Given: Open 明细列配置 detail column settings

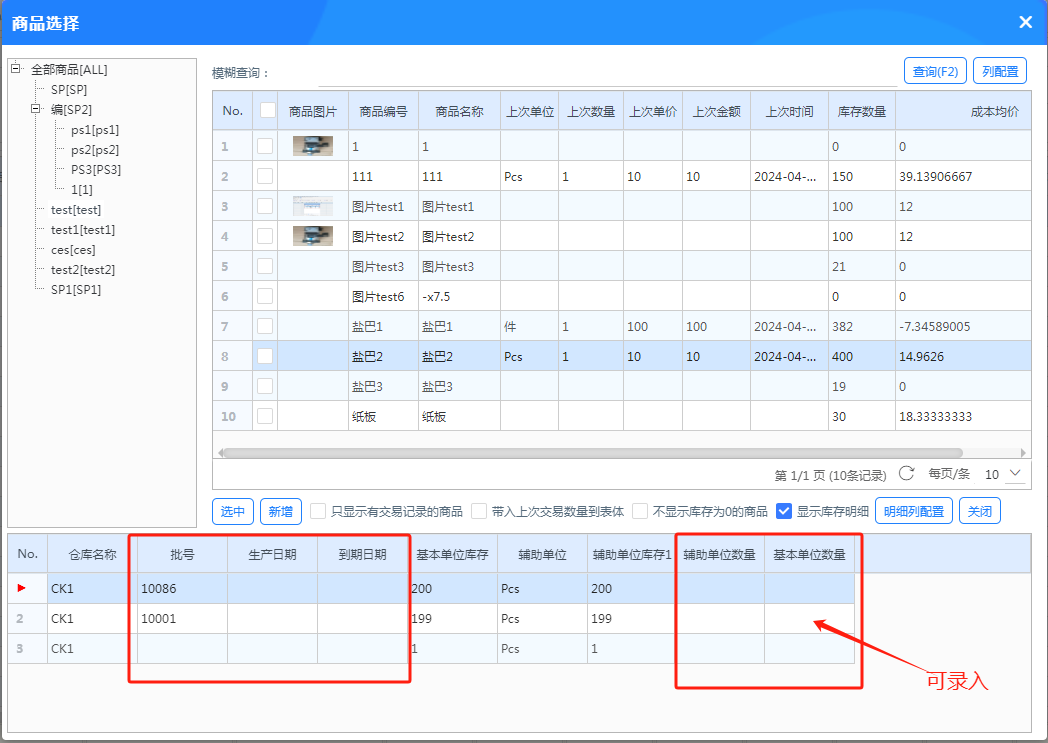Looking at the screenshot, I should pos(914,511).
